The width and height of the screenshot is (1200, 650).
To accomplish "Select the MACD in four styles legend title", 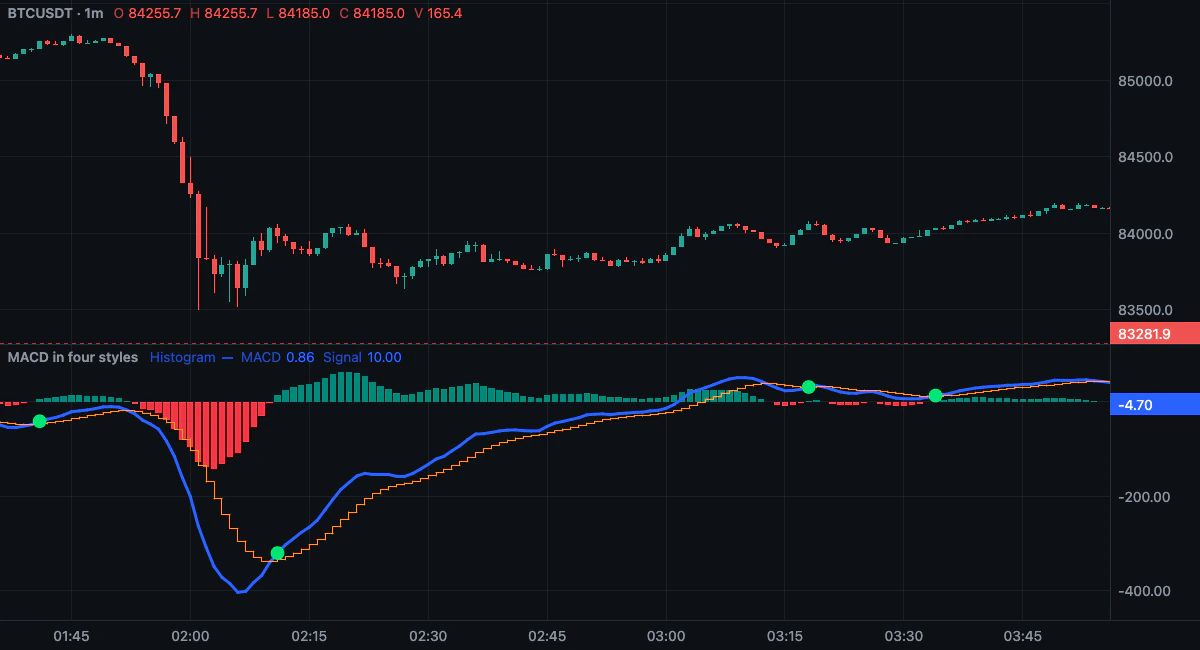I will coord(73,357).
